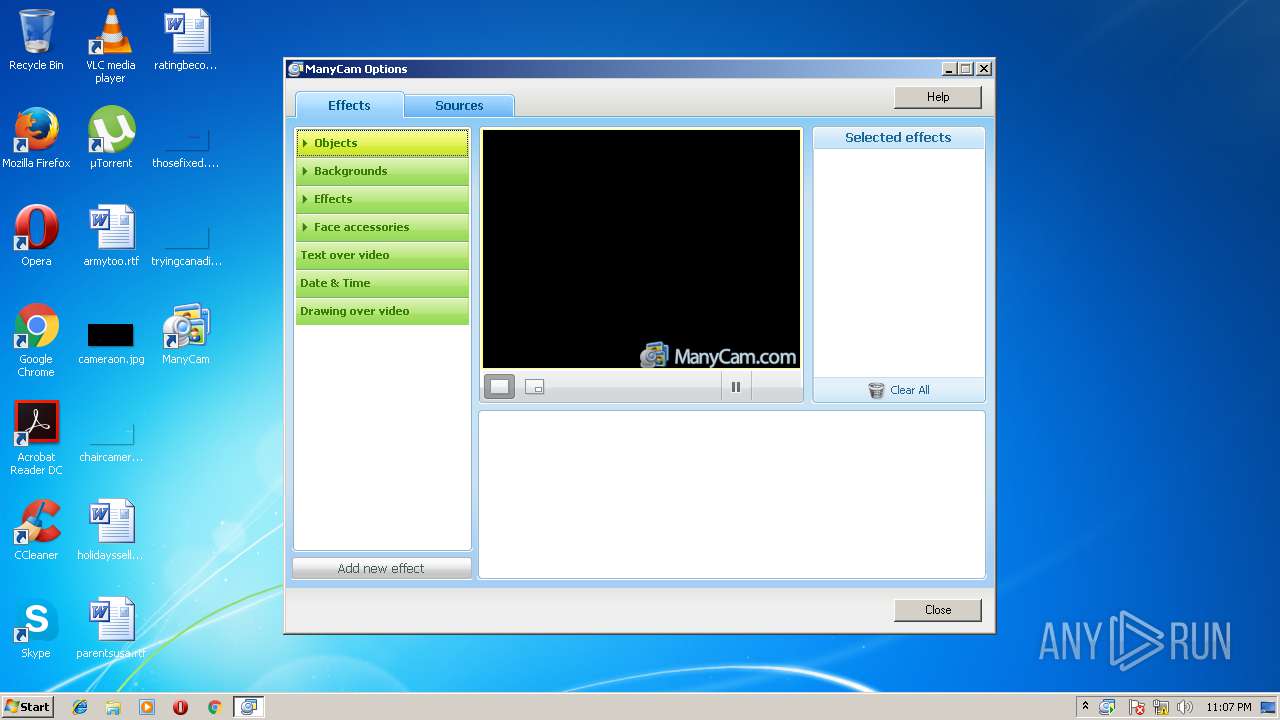Image resolution: width=1280 pixels, height=720 pixels.
Task: Open Drawing over video option
Action: 382,311
